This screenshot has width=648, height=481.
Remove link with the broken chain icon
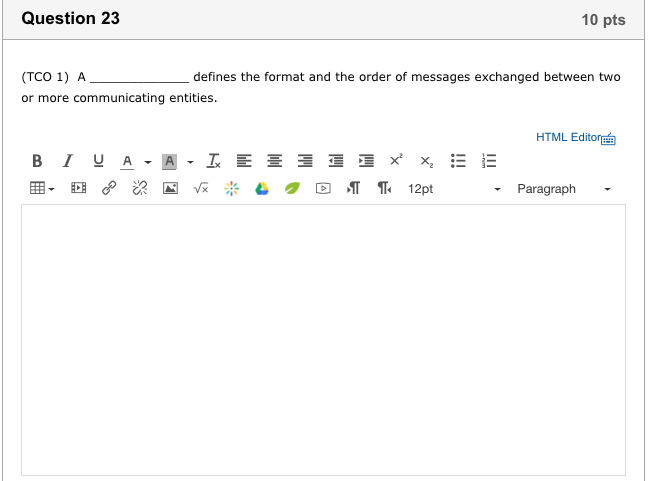coord(140,188)
